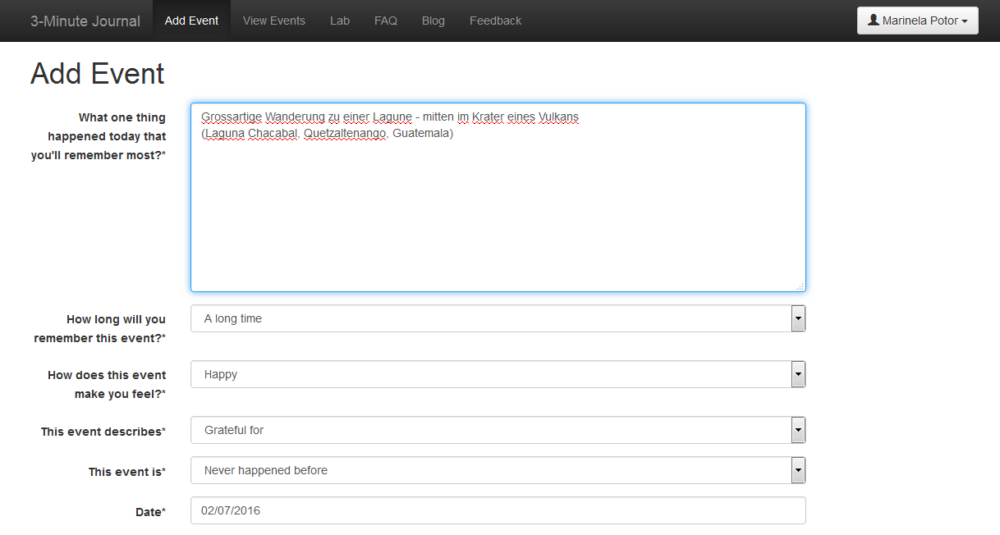This screenshot has width=1000, height=535.
Task: Click the arrow of 'Never happened before' select
Action: click(798, 470)
